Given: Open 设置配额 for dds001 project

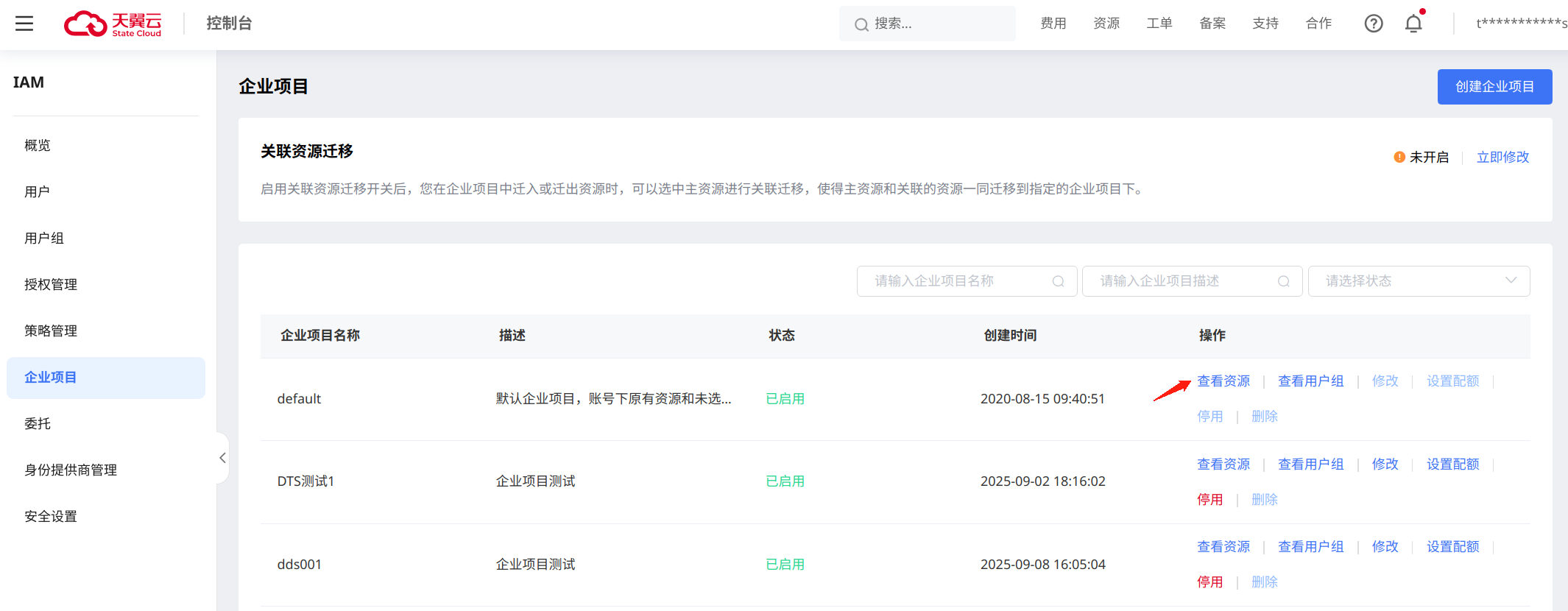Looking at the screenshot, I should point(1452,546).
